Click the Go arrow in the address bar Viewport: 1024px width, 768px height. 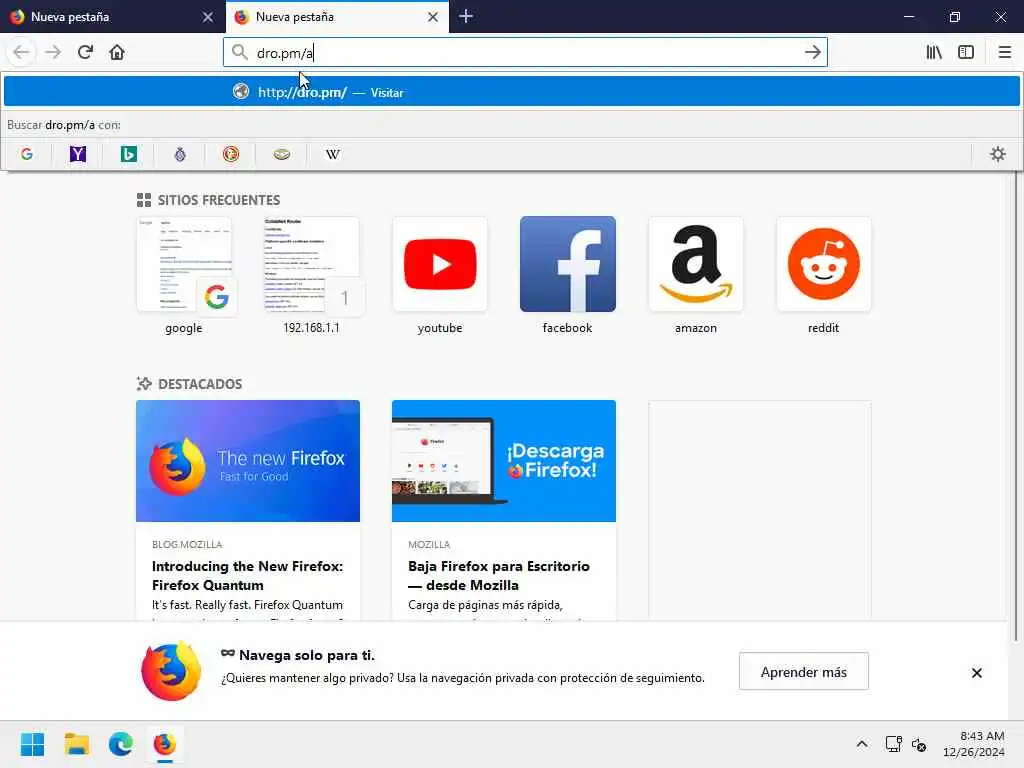[x=812, y=52]
